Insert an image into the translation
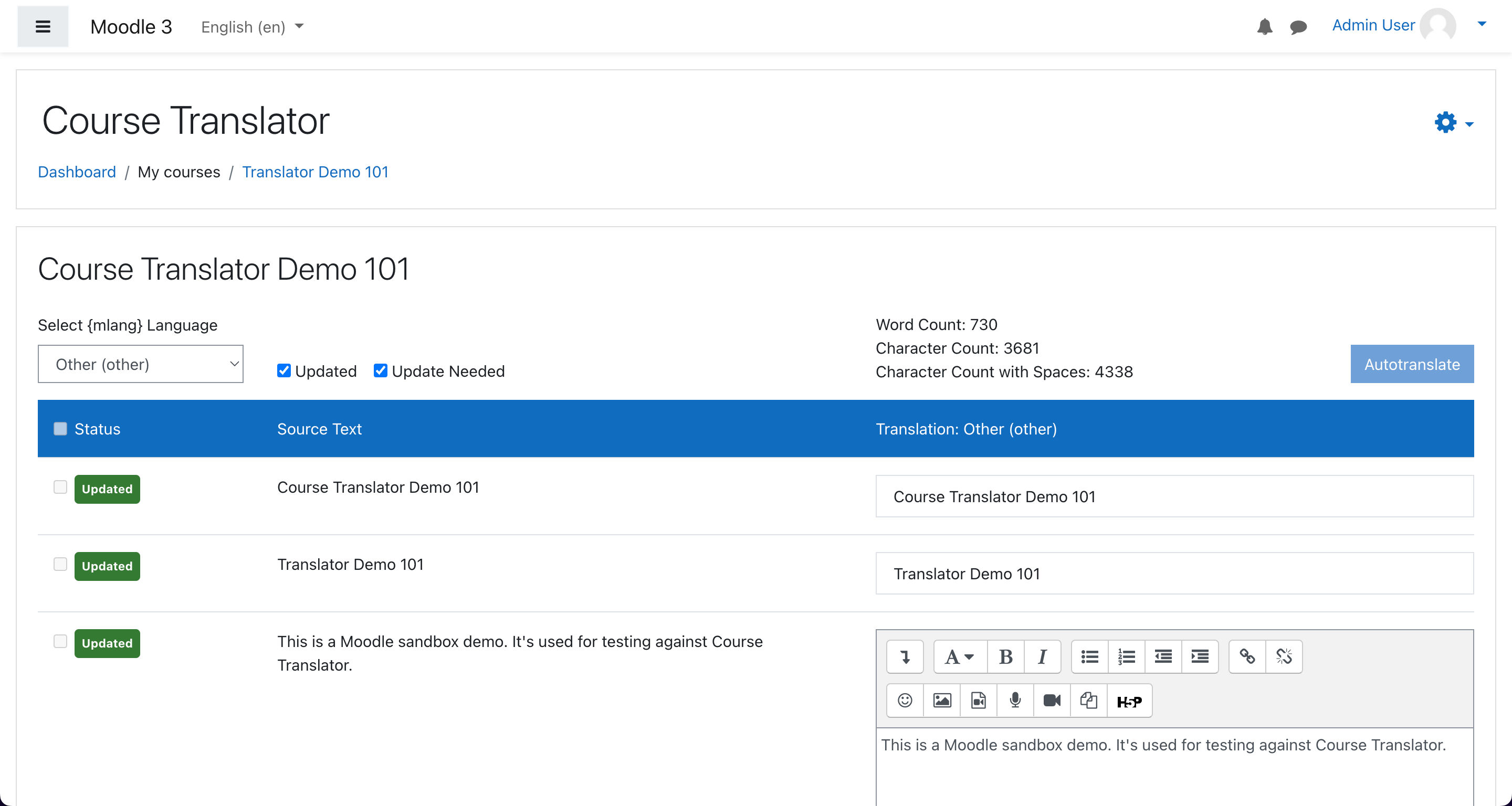1512x806 pixels. tap(941, 700)
